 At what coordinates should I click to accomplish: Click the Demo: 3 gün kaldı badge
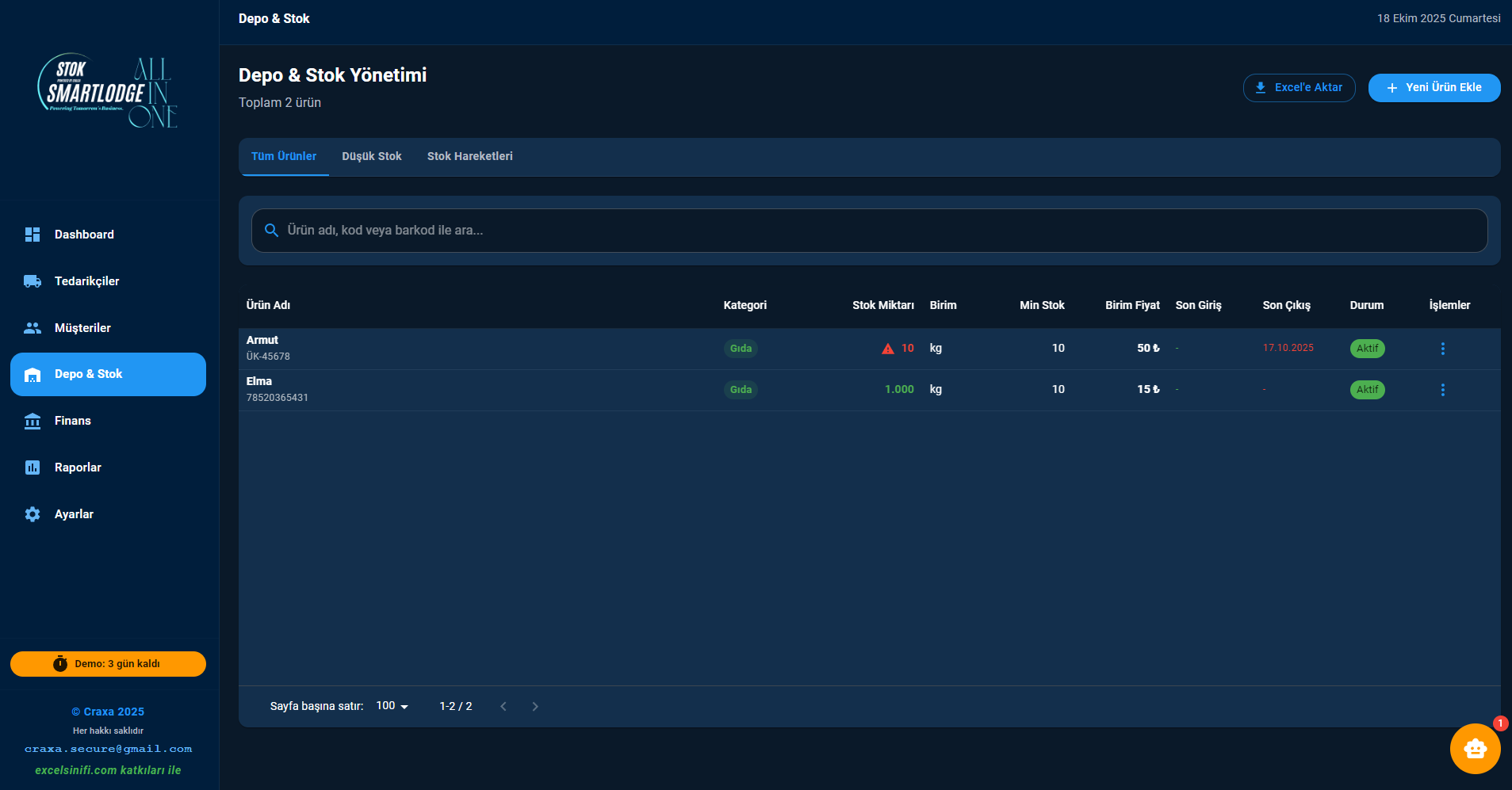108,664
